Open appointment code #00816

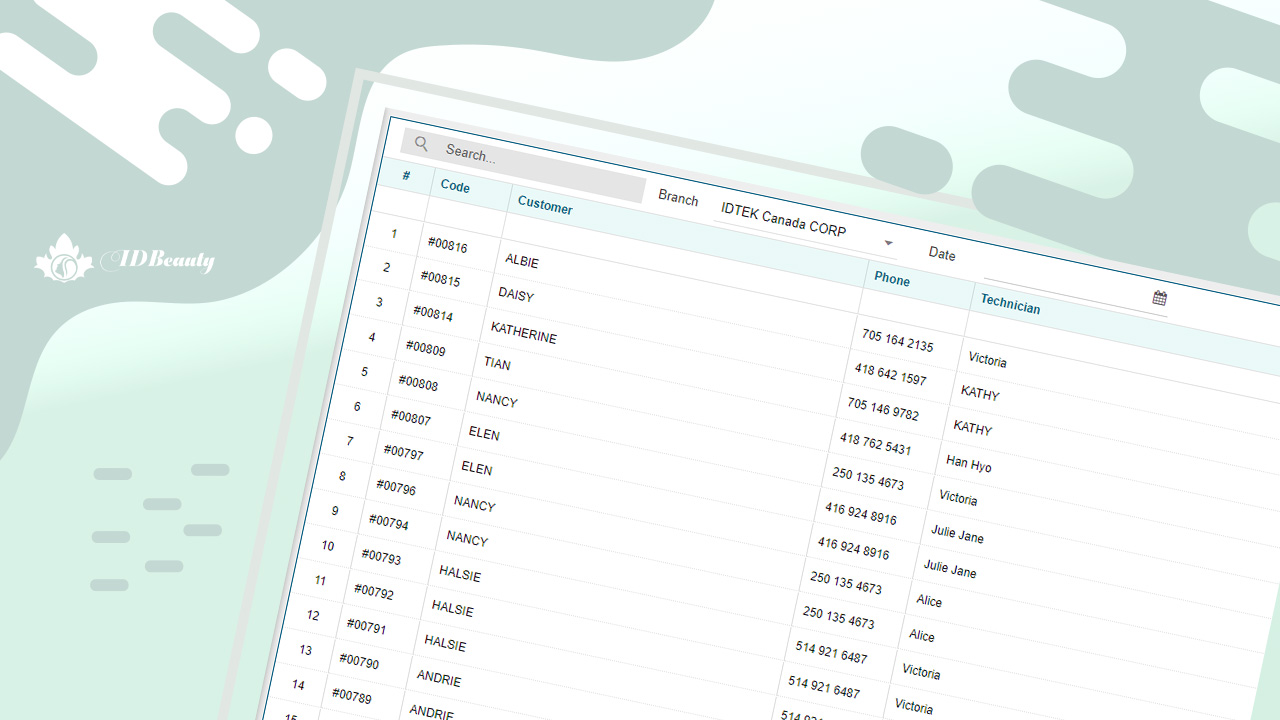(447, 246)
